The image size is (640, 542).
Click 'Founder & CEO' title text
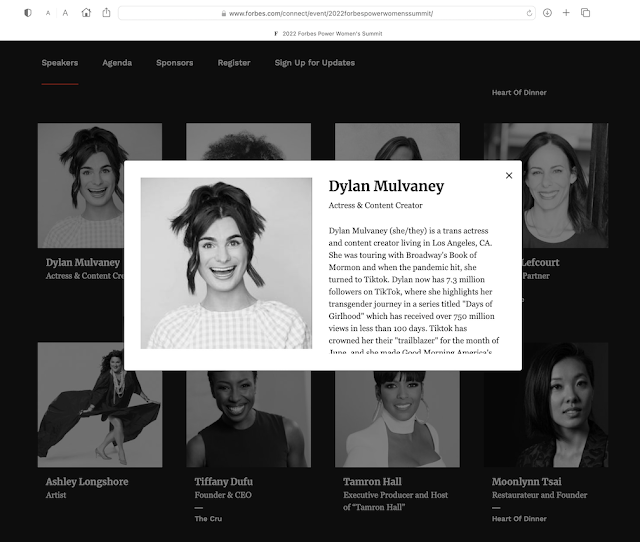(223, 495)
